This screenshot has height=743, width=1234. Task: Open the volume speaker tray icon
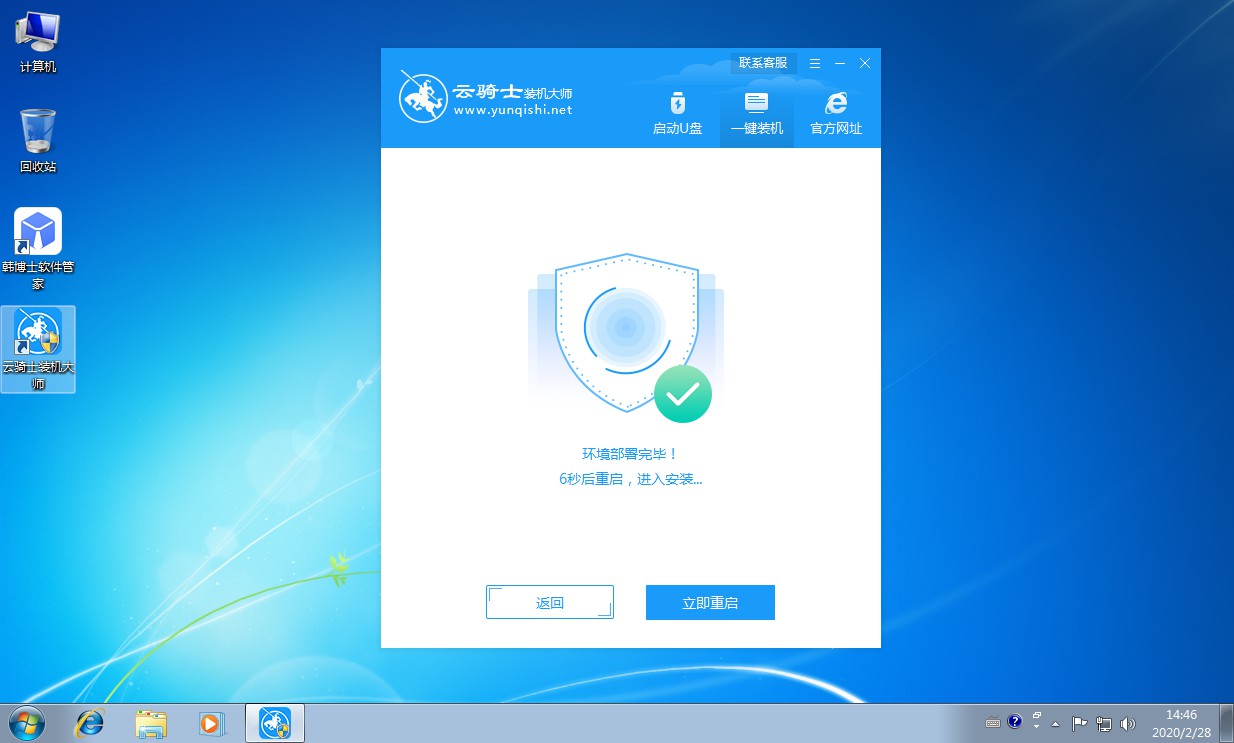(x=1128, y=722)
